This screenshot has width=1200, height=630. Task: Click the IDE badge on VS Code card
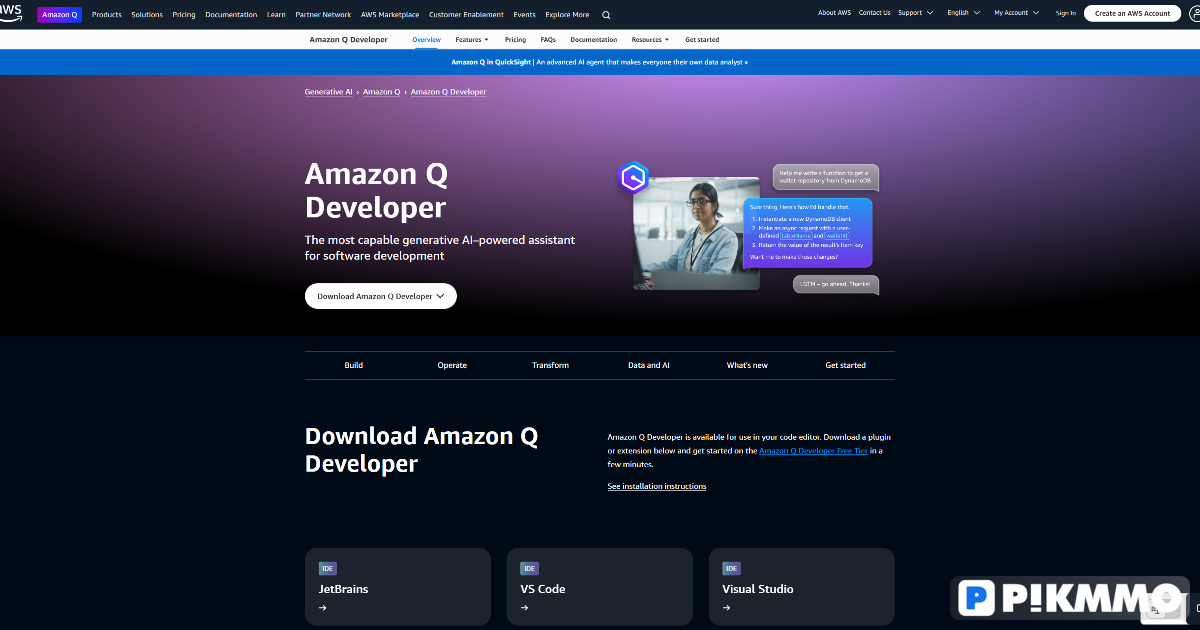coord(530,568)
